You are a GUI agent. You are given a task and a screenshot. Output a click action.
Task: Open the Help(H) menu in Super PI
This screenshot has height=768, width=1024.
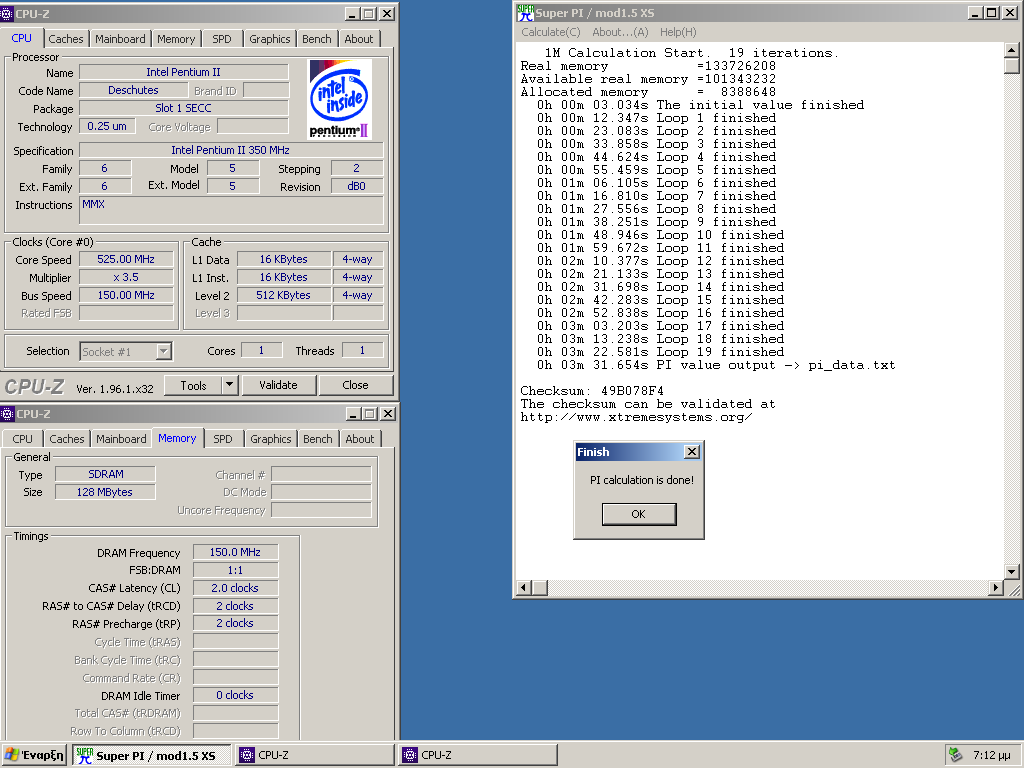pyautogui.click(x=678, y=32)
